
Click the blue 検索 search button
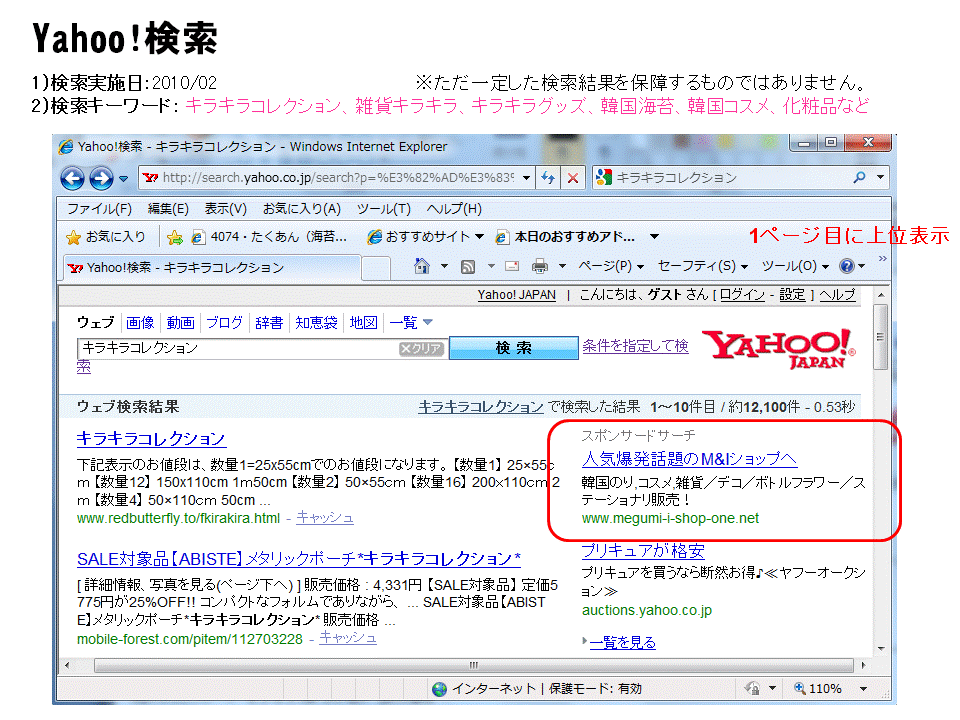click(x=514, y=348)
